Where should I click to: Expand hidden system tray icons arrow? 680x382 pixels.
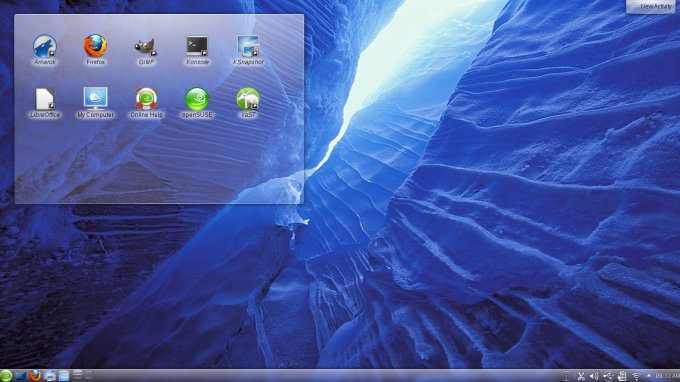[649, 375]
